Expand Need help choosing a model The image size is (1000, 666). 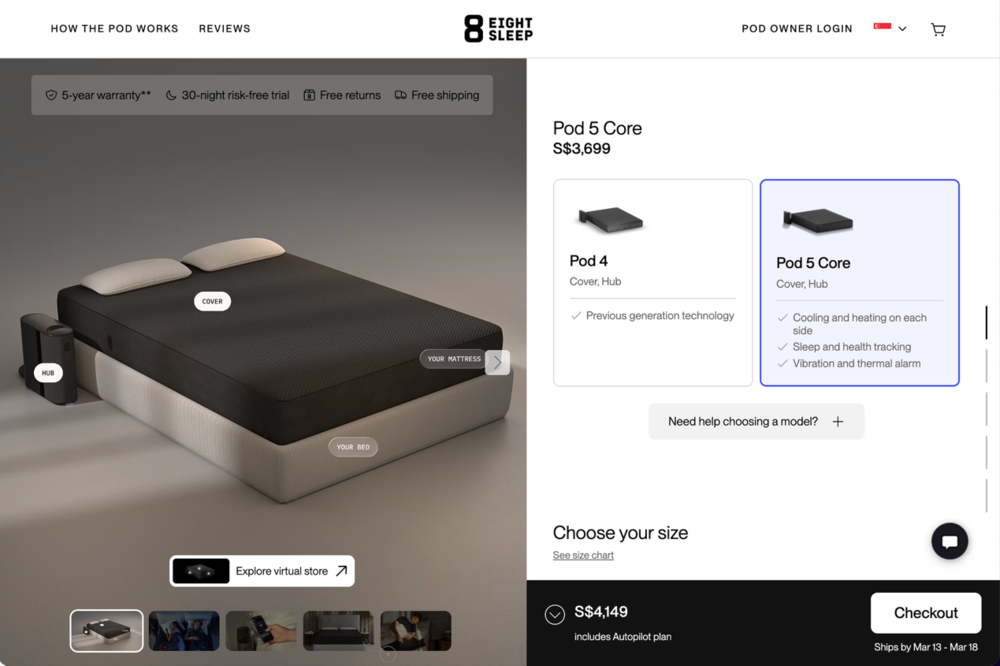point(756,421)
